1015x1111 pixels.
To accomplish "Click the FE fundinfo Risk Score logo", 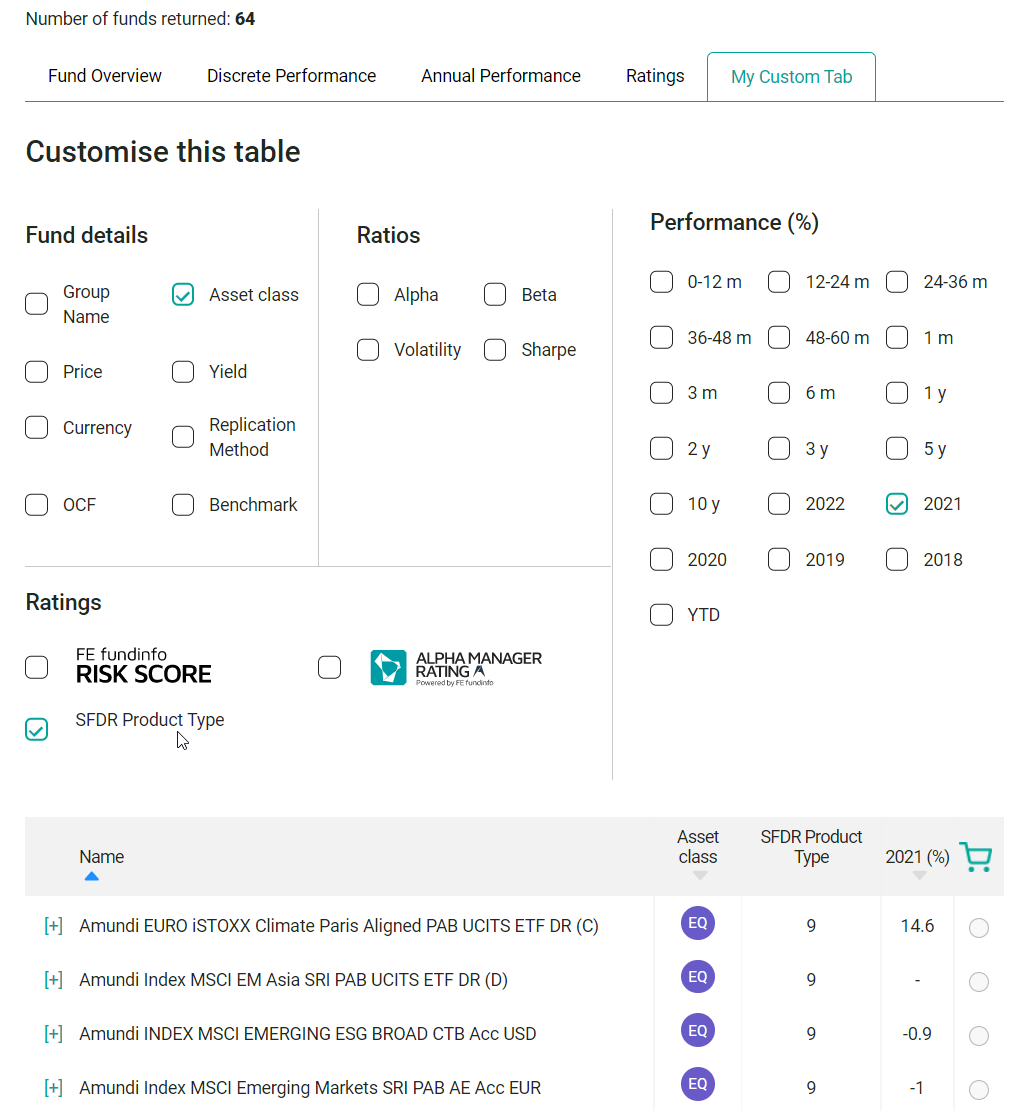I will click(143, 667).
